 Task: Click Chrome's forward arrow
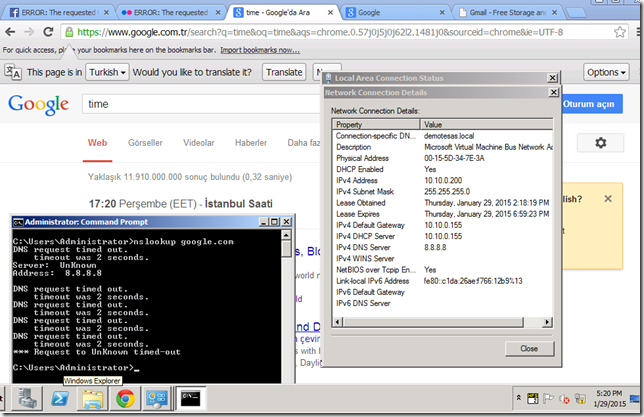pyautogui.click(x=29, y=32)
